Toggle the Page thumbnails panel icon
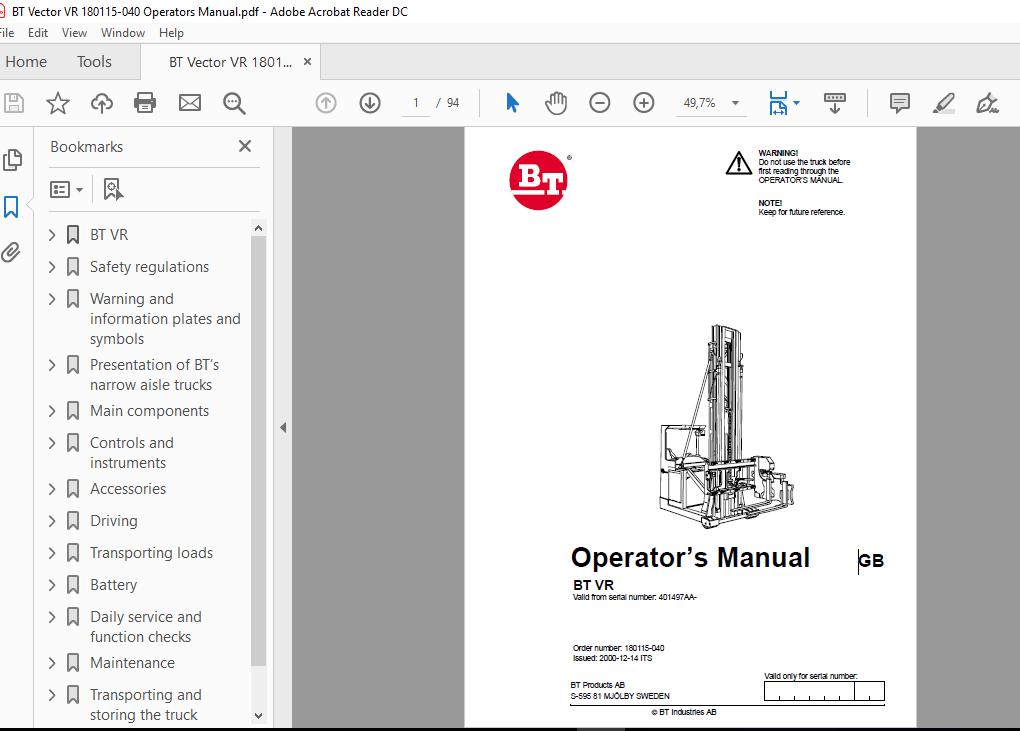 coord(12,160)
